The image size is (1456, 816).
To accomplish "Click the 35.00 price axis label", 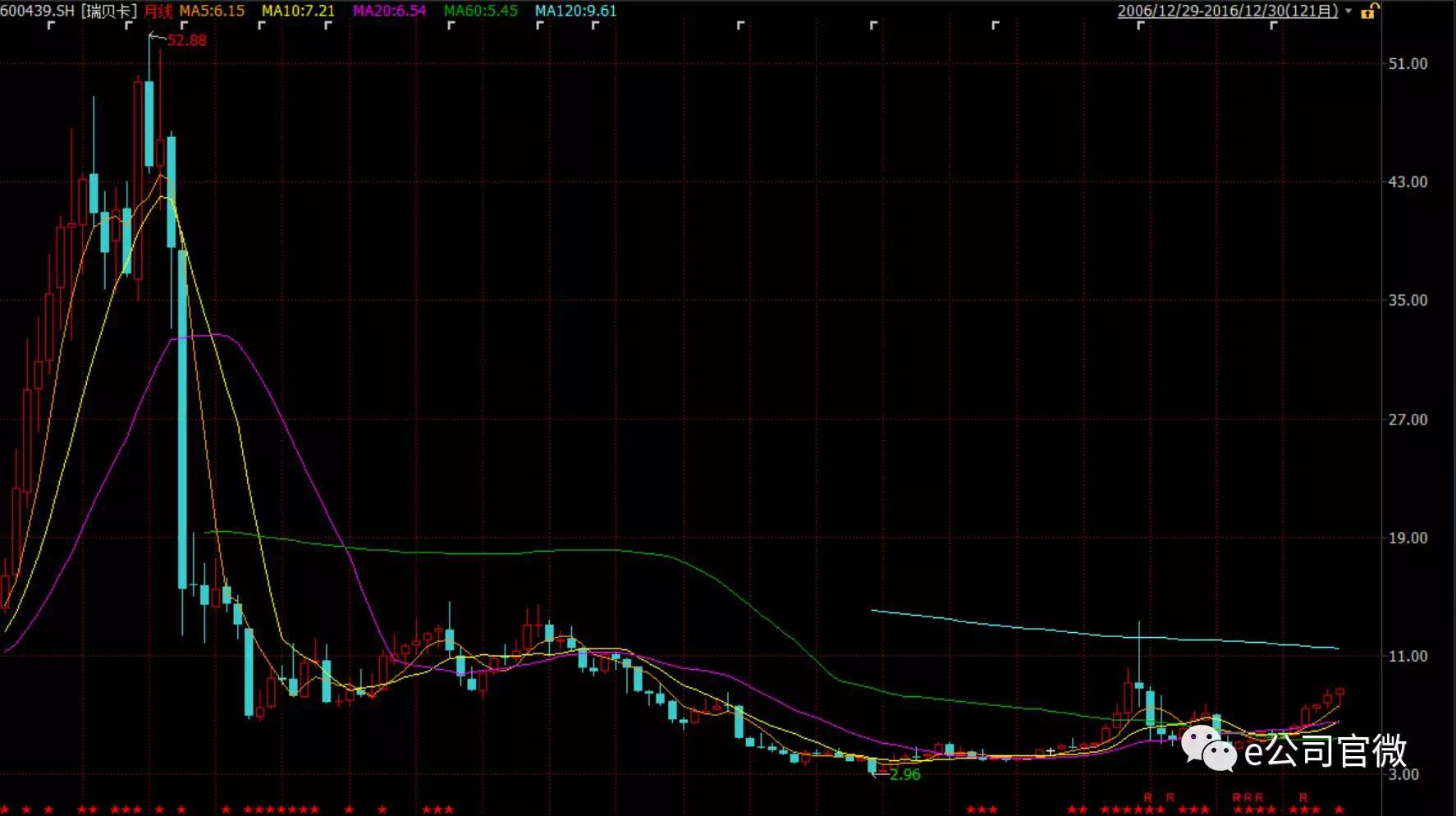I will point(1408,300).
